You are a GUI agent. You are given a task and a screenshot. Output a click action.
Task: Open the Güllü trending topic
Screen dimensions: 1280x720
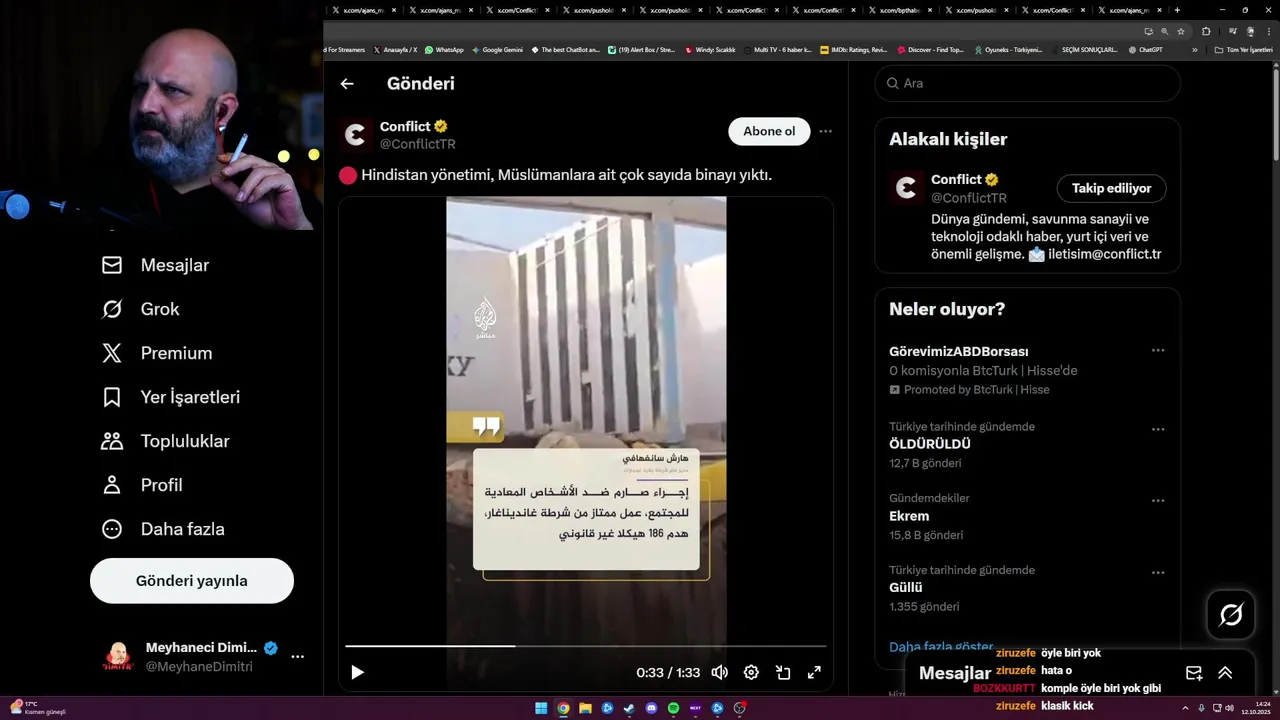tap(906, 588)
